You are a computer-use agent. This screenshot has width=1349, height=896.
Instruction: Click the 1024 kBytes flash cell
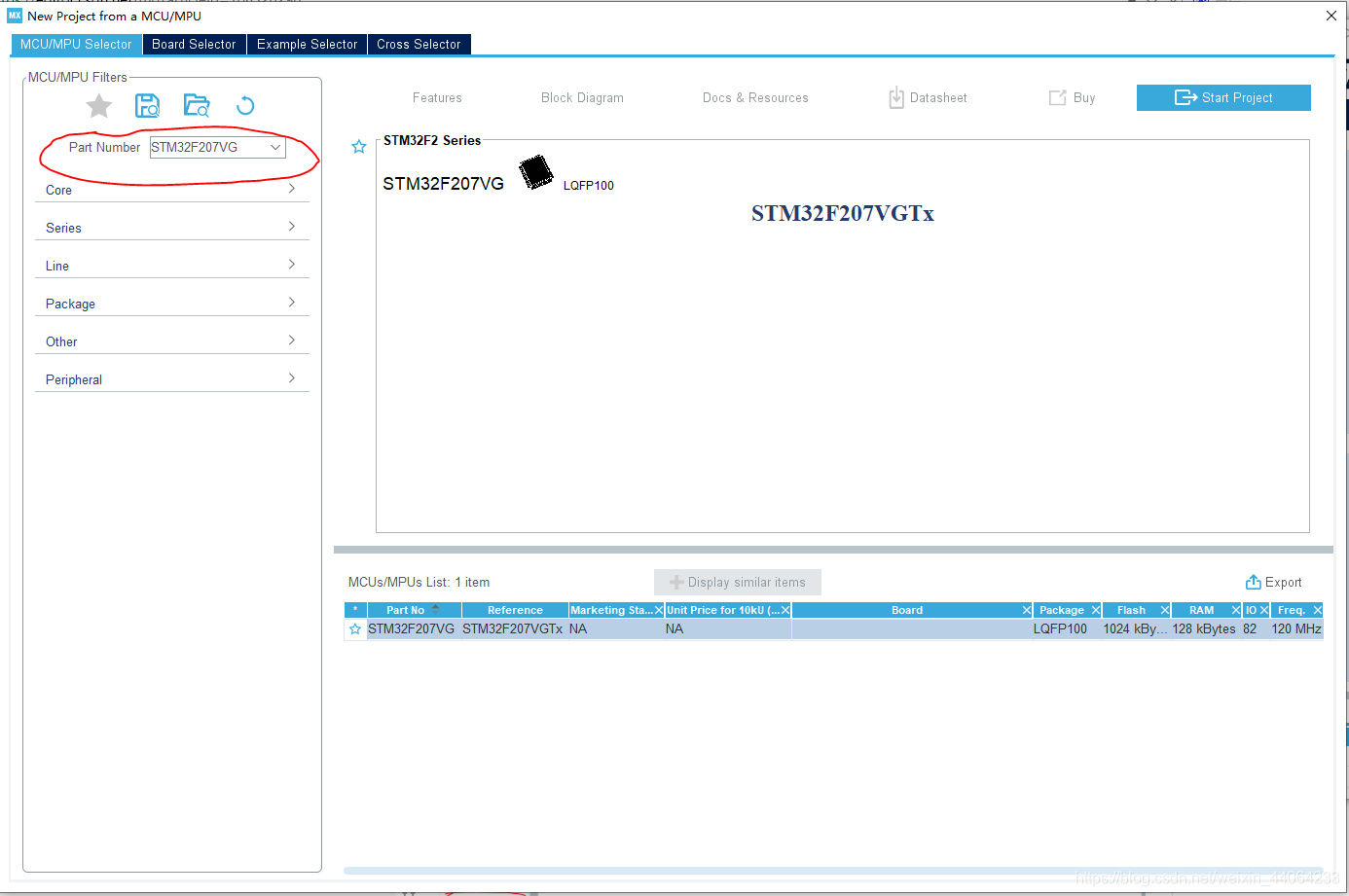[x=1135, y=629]
